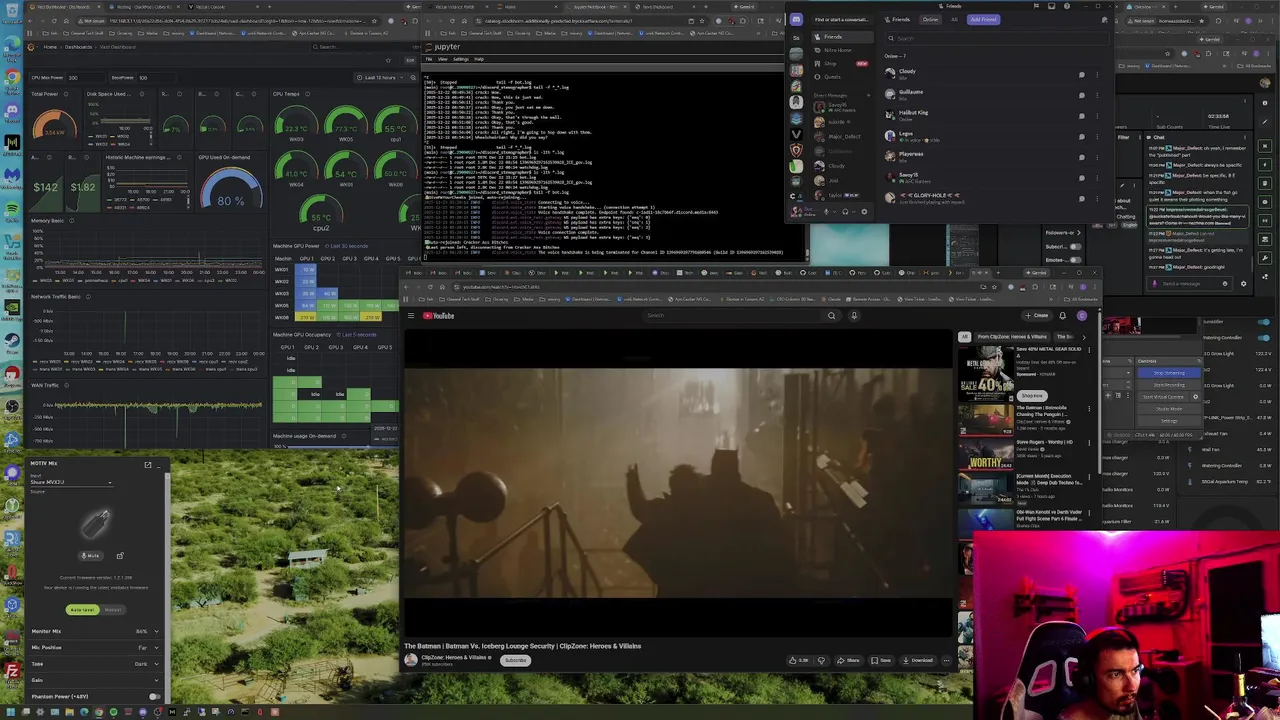
Task: Open YouTube notifications bell
Action: [x=1062, y=315]
